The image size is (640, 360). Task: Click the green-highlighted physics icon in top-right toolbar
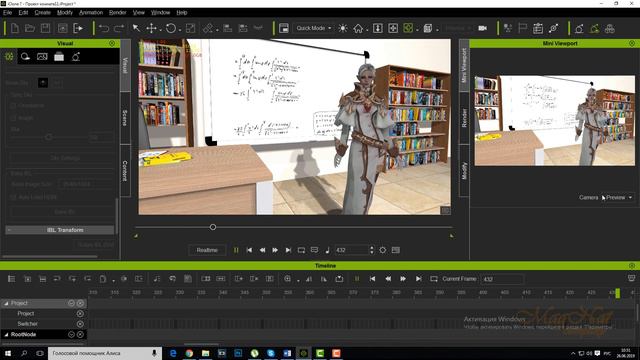(x=594, y=28)
